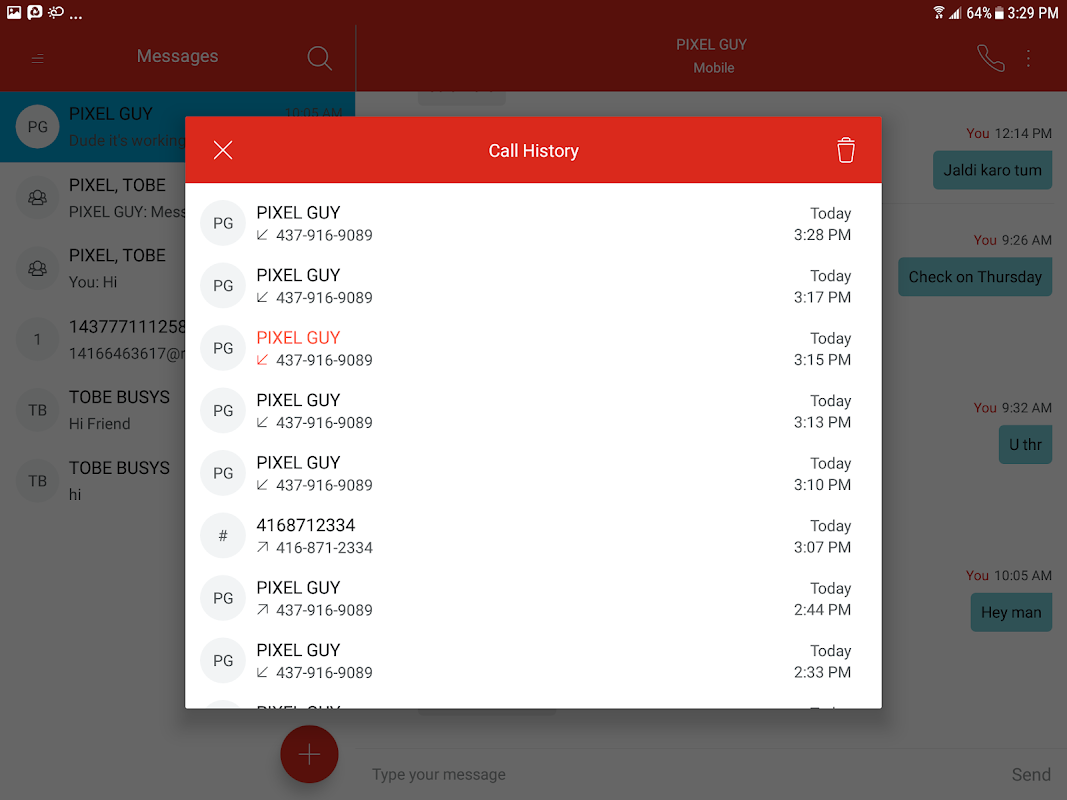Tap the 'Call History' dialog title

tap(534, 150)
